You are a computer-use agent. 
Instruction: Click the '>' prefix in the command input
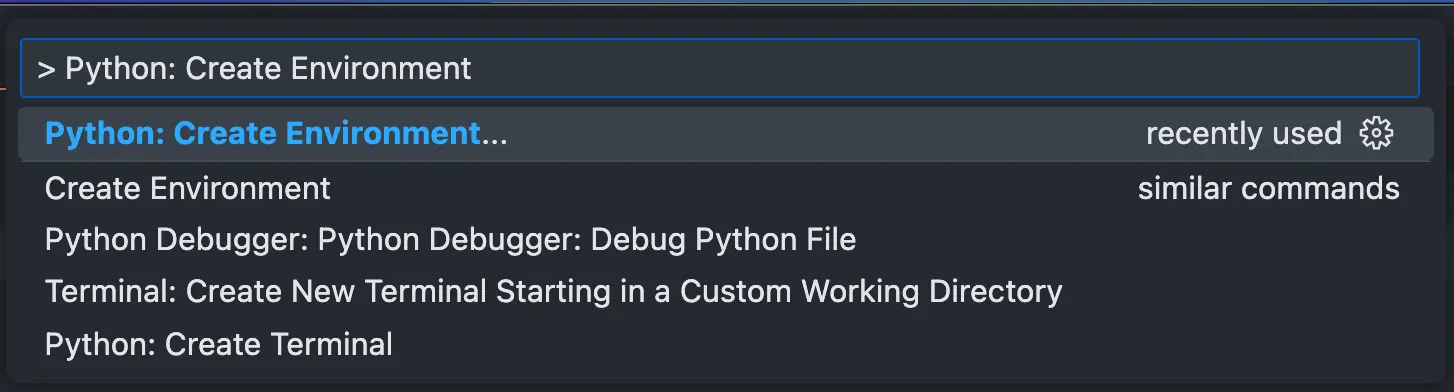(x=46, y=69)
